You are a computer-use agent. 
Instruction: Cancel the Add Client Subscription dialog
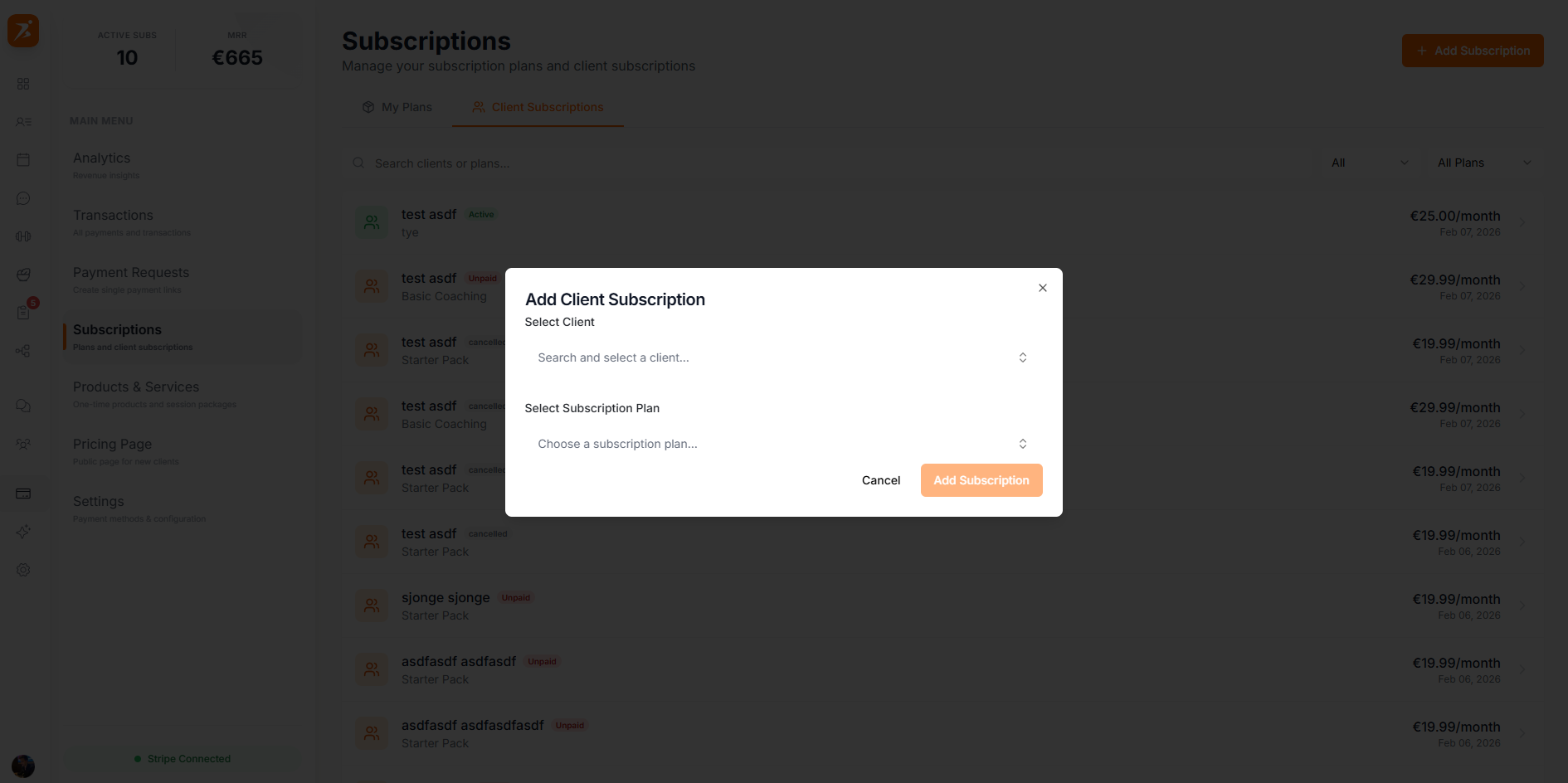(x=880, y=480)
